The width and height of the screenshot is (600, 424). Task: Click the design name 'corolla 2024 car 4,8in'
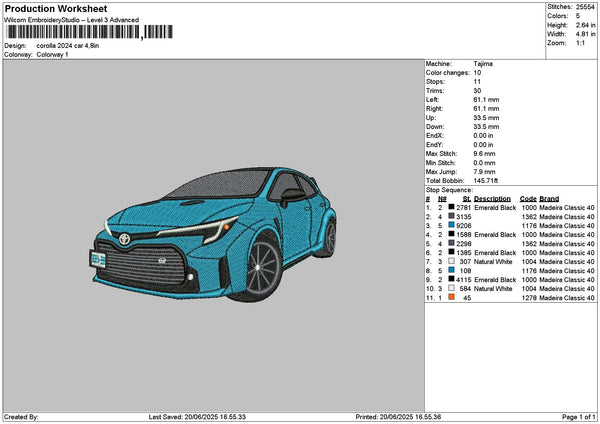(68, 46)
